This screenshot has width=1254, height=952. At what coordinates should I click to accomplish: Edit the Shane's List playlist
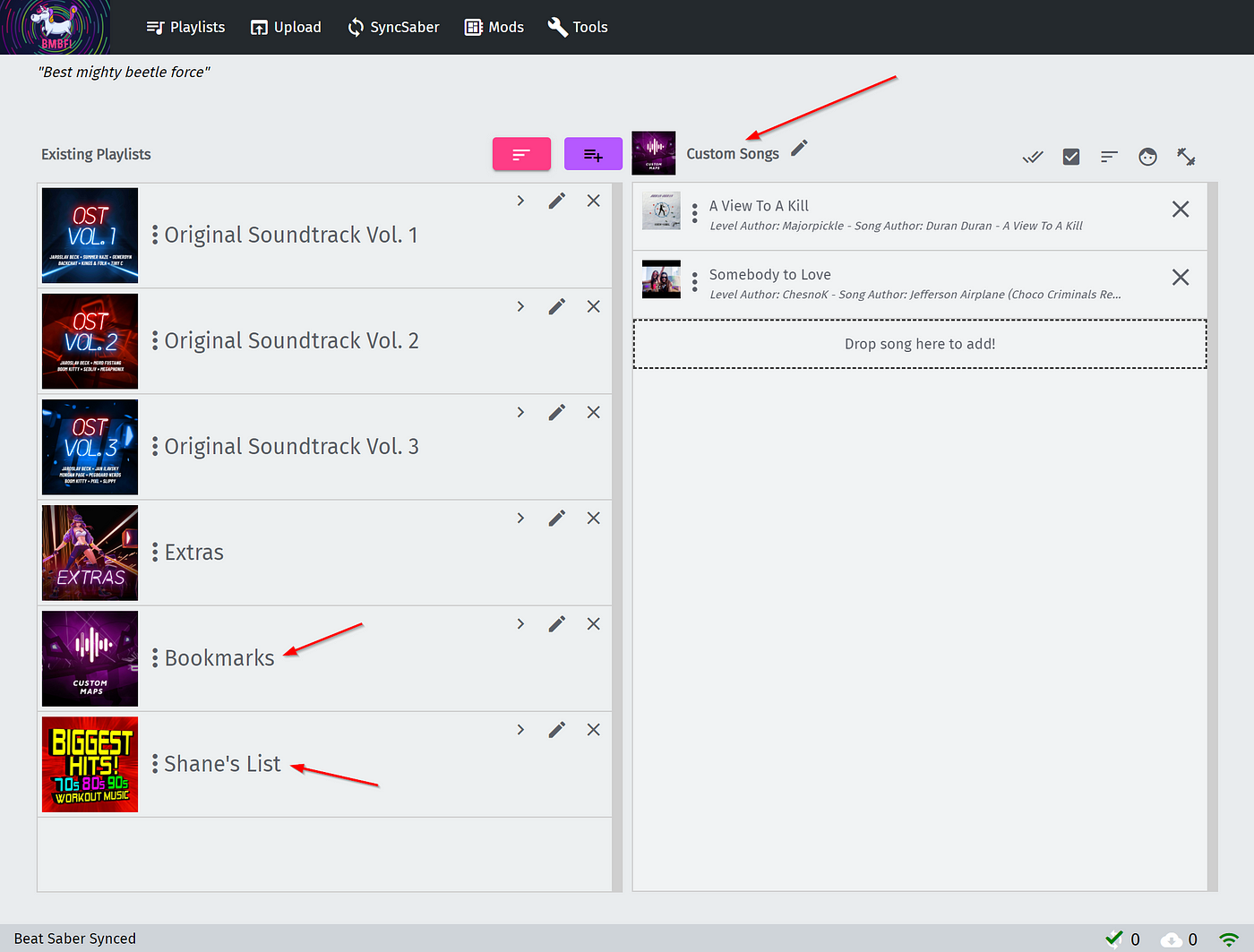pos(557,730)
